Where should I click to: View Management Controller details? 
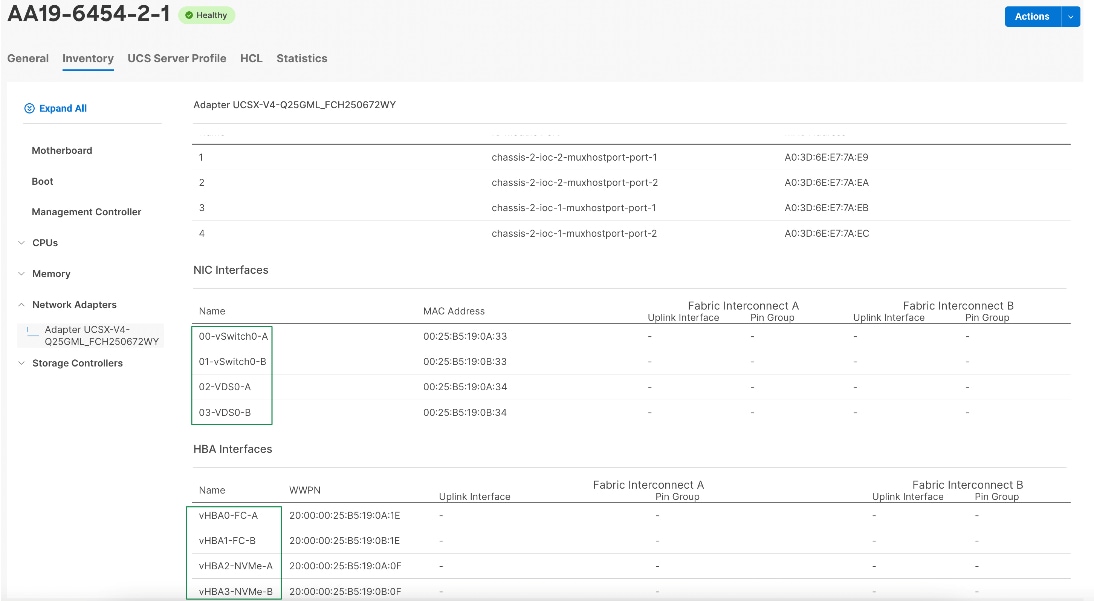tap(85, 212)
